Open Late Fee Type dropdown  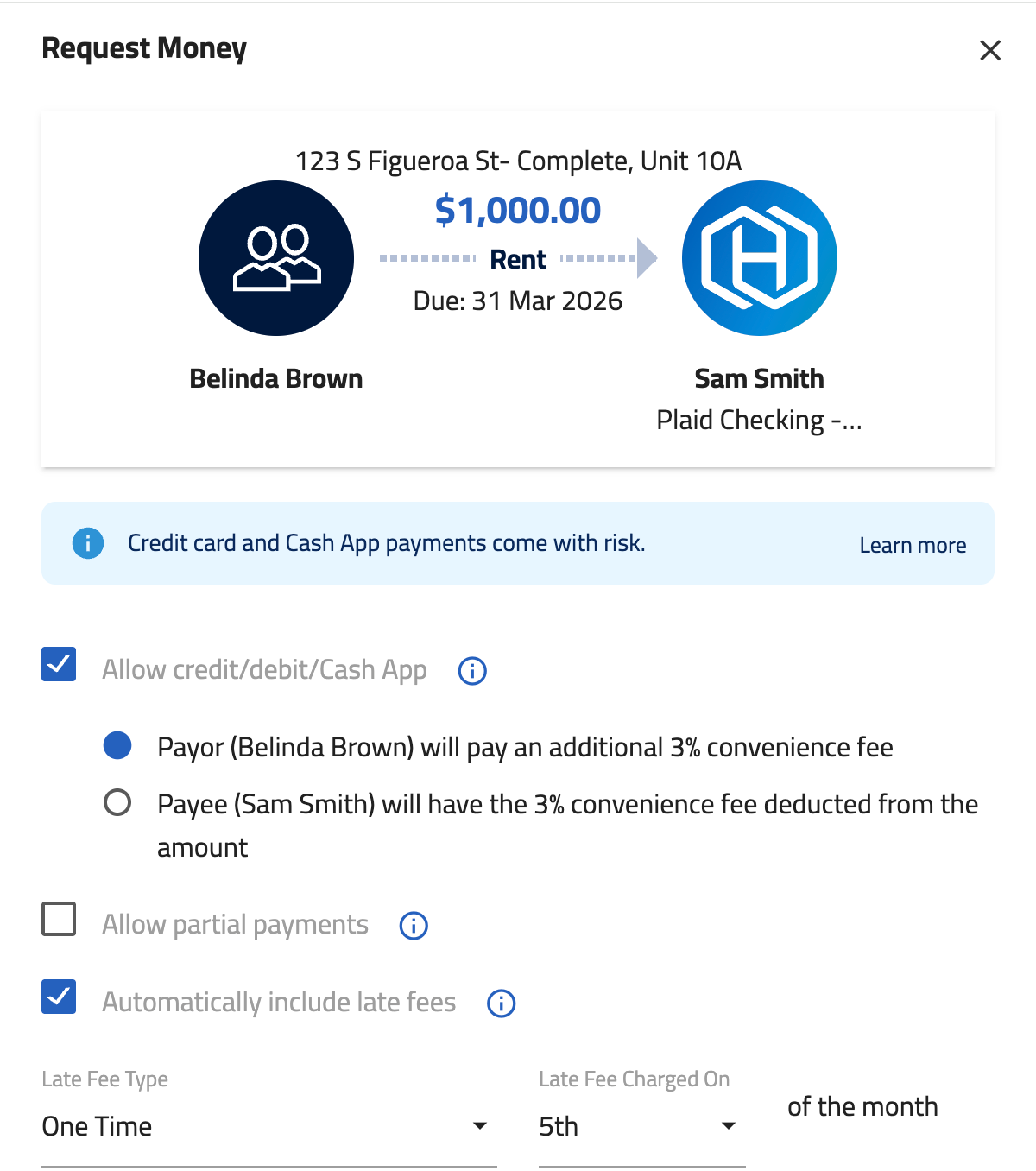click(269, 1126)
